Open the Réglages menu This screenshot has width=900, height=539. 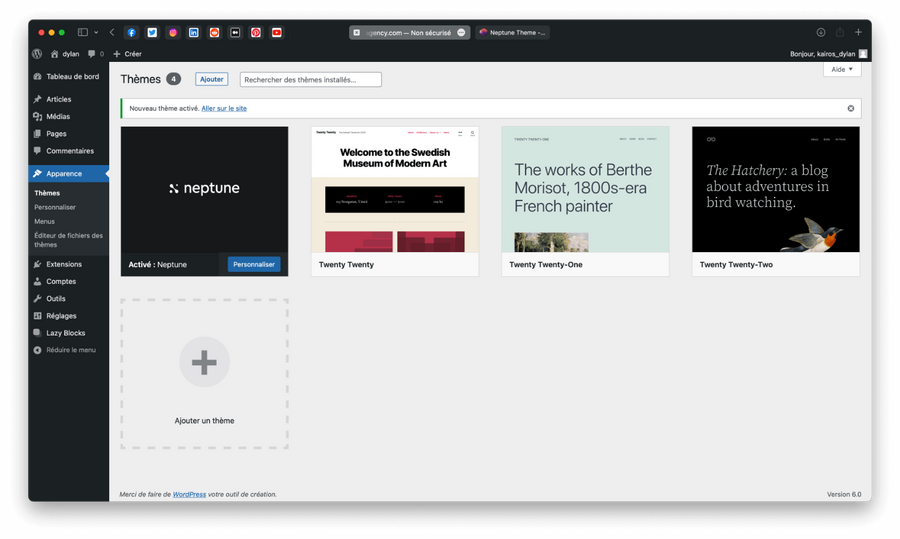[68, 316]
